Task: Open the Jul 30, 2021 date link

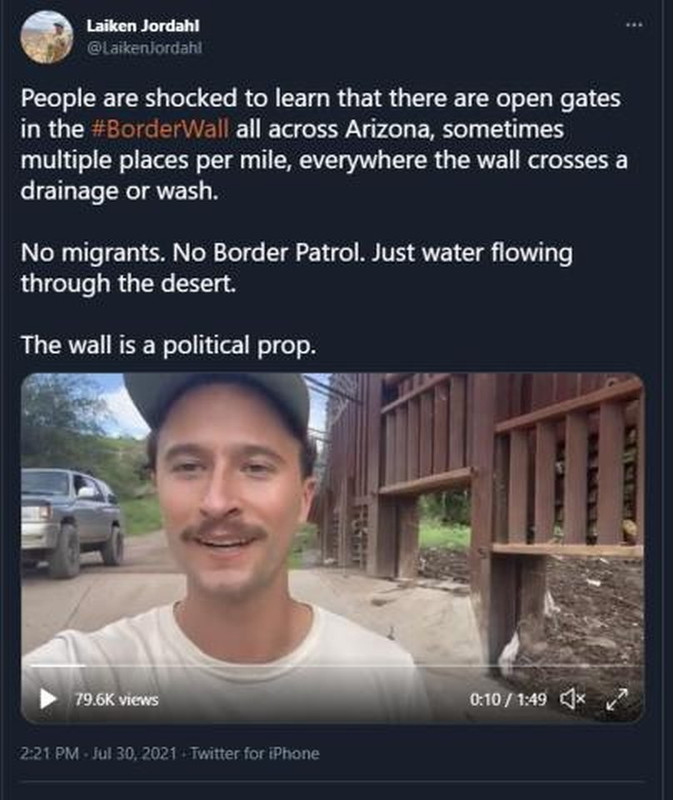Action: pyautogui.click(x=134, y=754)
